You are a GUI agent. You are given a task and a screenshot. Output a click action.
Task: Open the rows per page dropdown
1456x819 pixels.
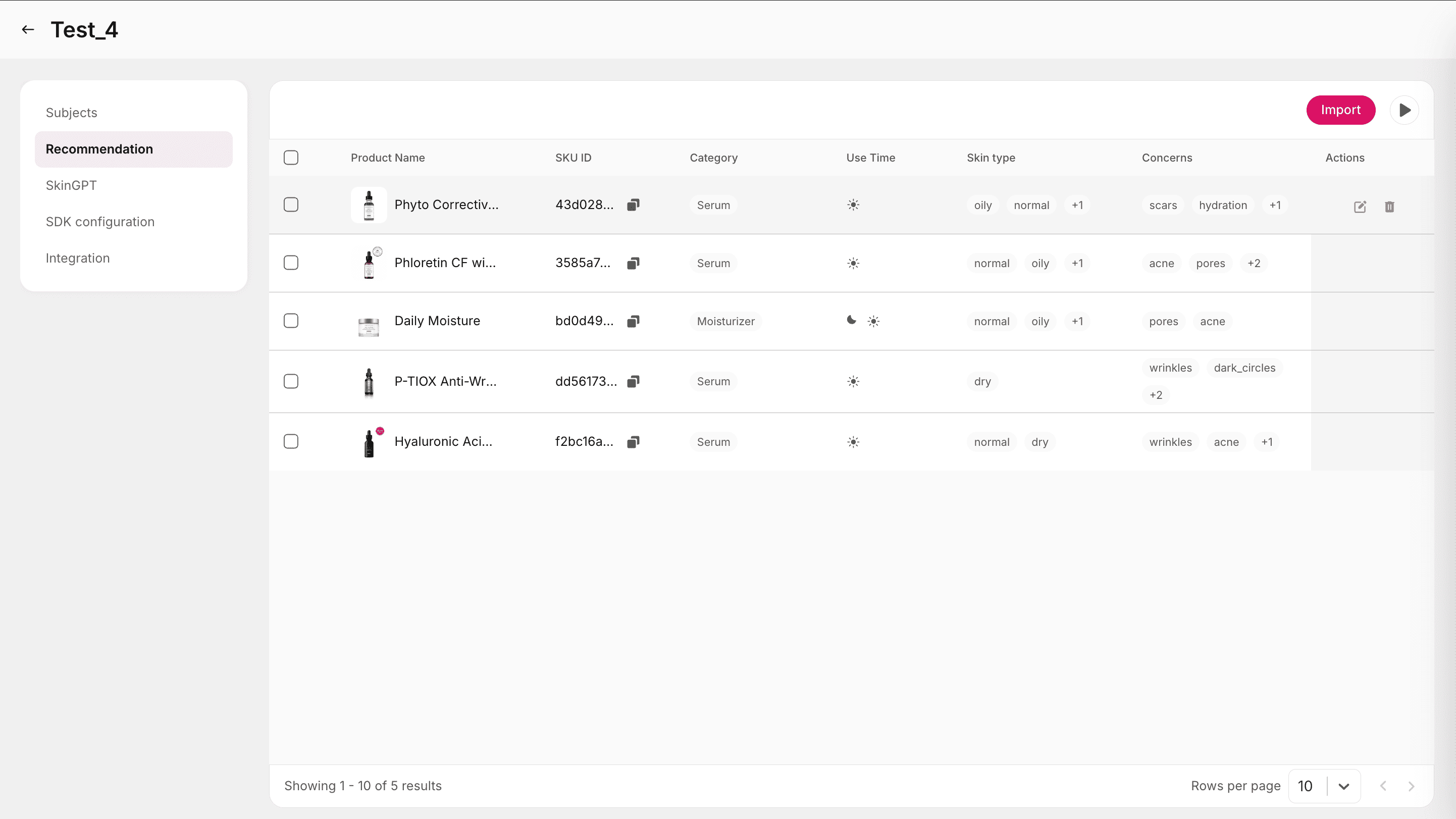pos(1343,786)
